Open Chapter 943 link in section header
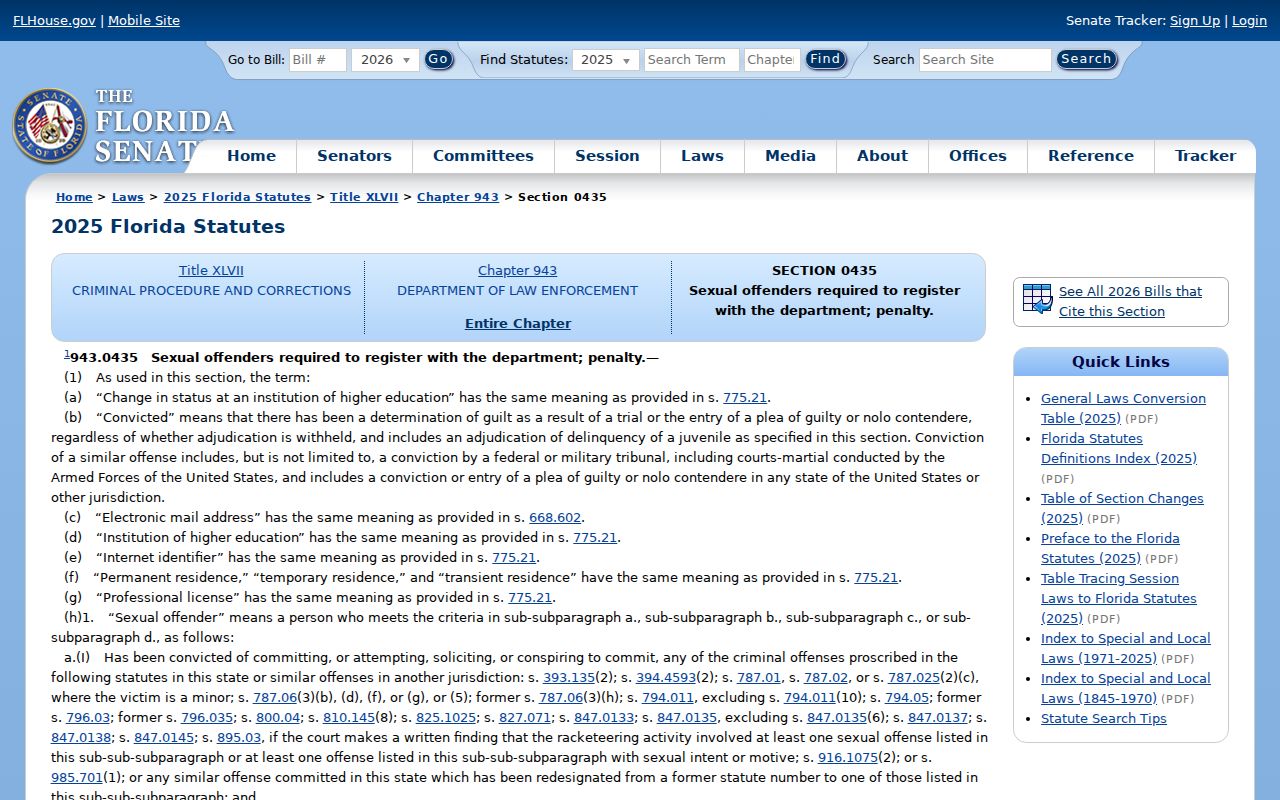Screen dimensions: 1280x800 click(517, 270)
